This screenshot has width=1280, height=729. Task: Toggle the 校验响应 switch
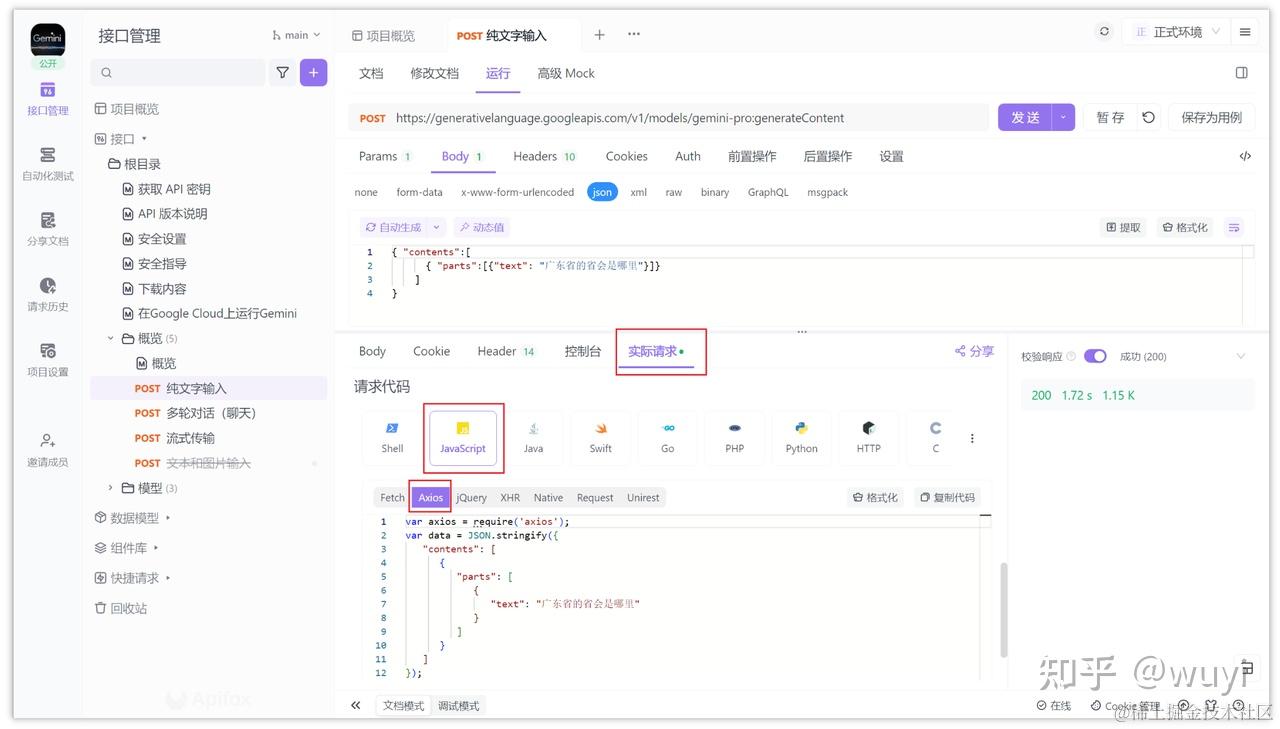[x=1094, y=355]
